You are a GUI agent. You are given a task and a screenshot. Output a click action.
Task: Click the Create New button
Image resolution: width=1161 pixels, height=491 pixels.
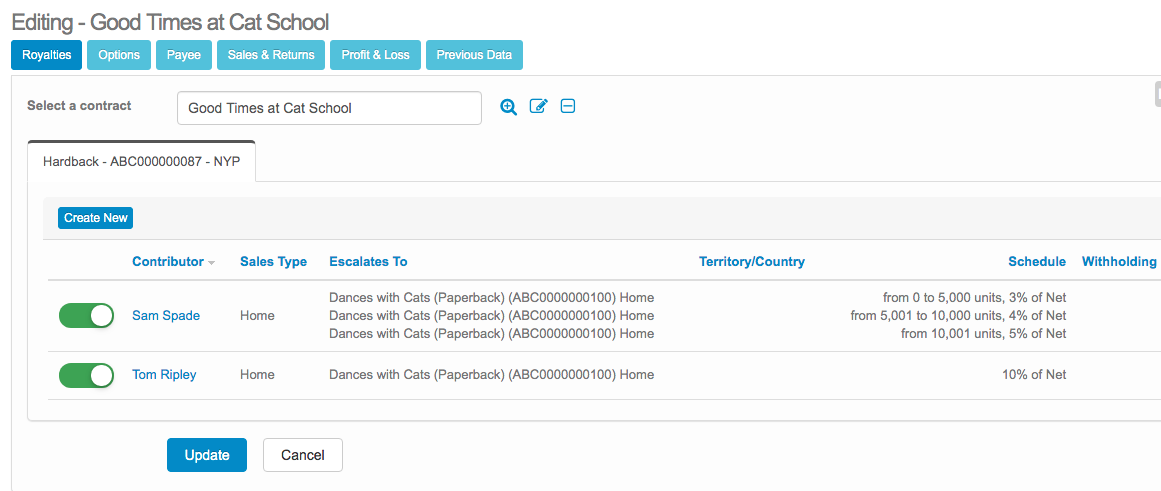[x=96, y=218]
